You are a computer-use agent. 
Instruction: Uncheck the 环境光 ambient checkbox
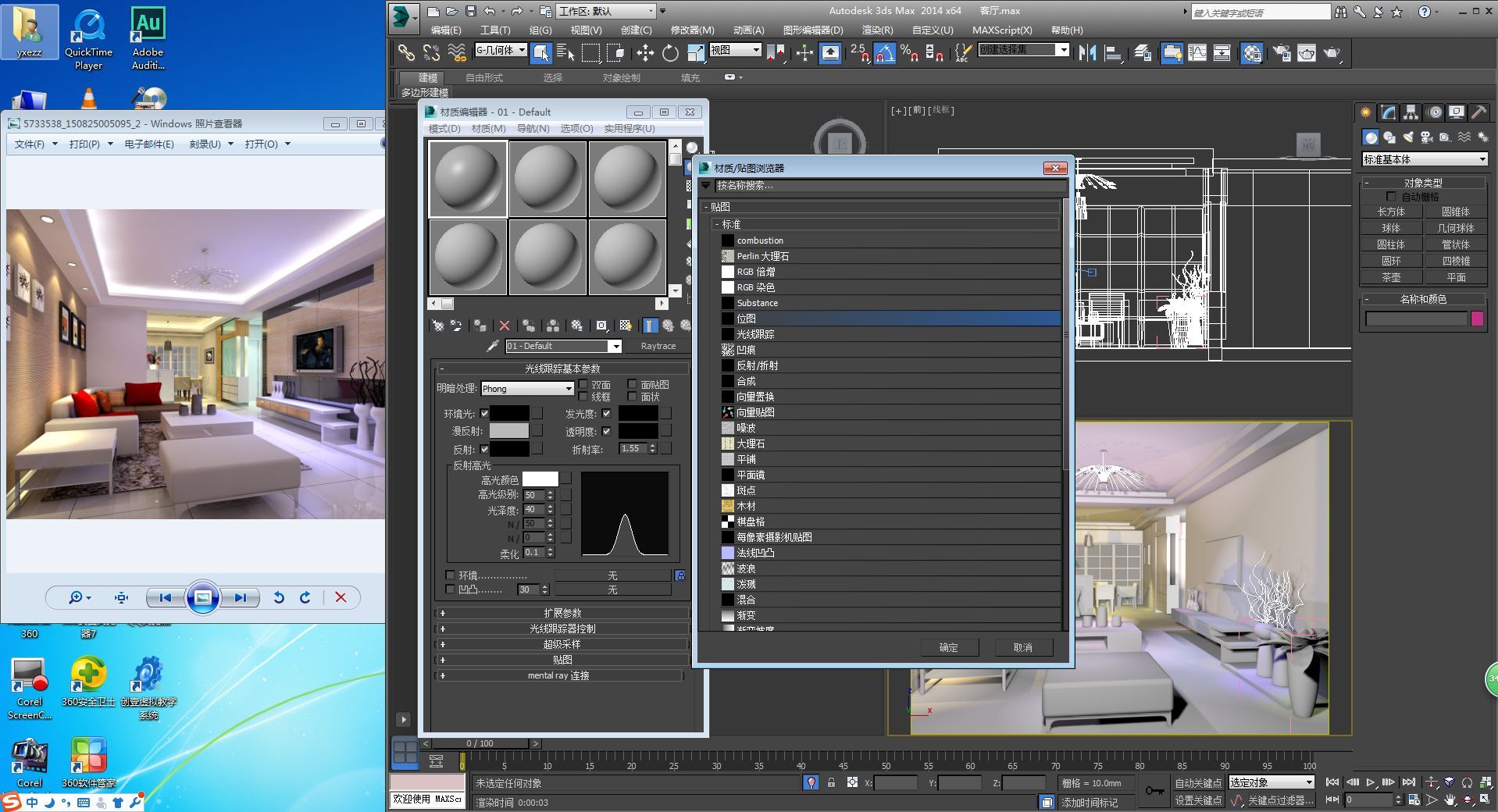click(484, 413)
